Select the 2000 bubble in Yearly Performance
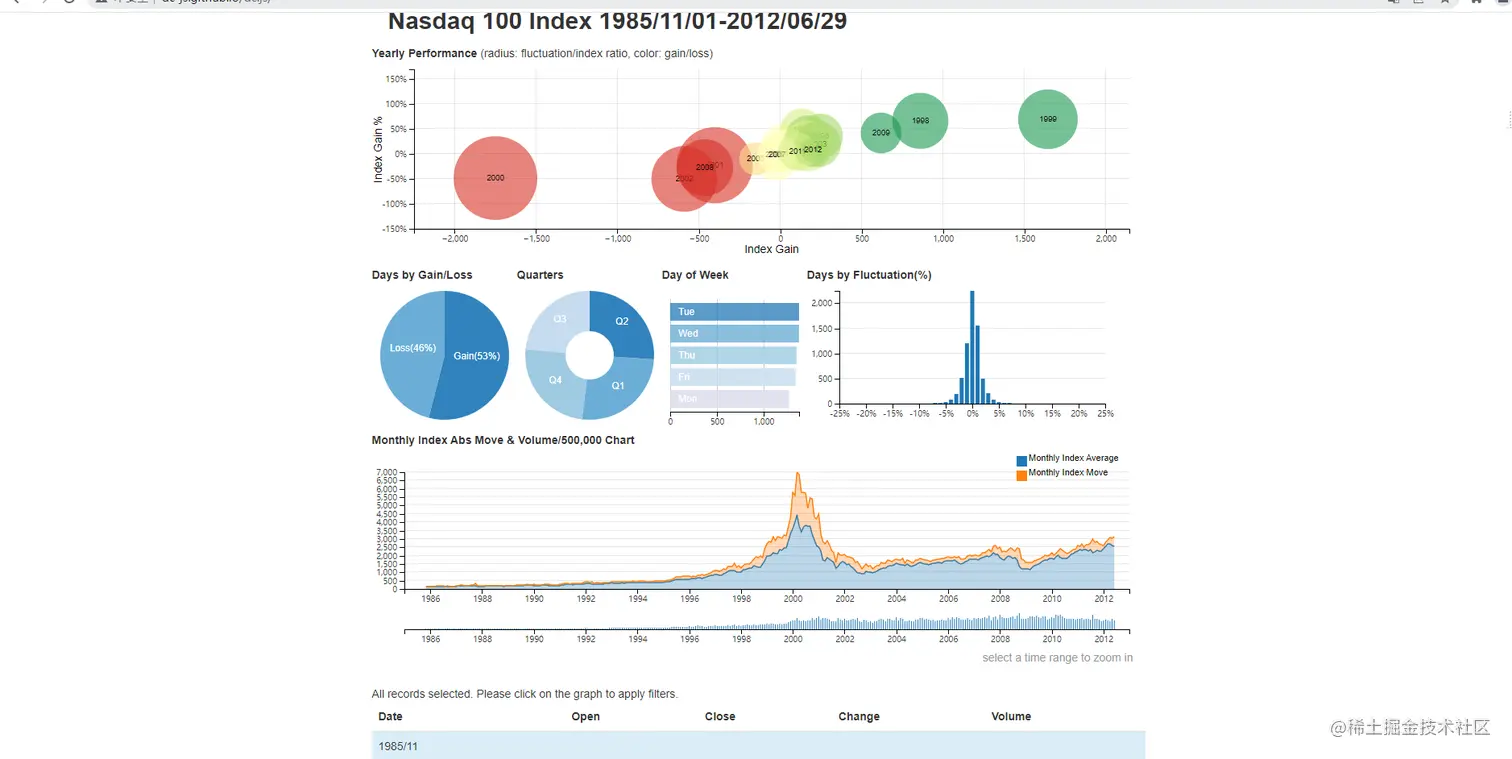The width and height of the screenshot is (1512, 759). pos(495,178)
